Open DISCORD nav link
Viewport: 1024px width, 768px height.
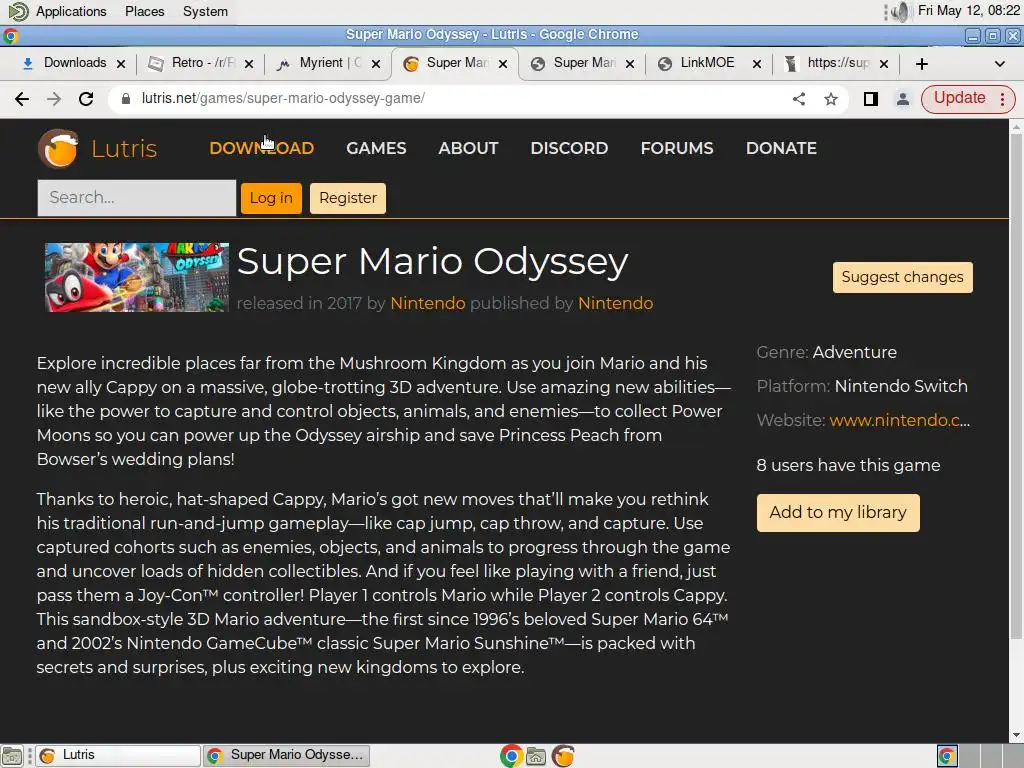pos(569,148)
